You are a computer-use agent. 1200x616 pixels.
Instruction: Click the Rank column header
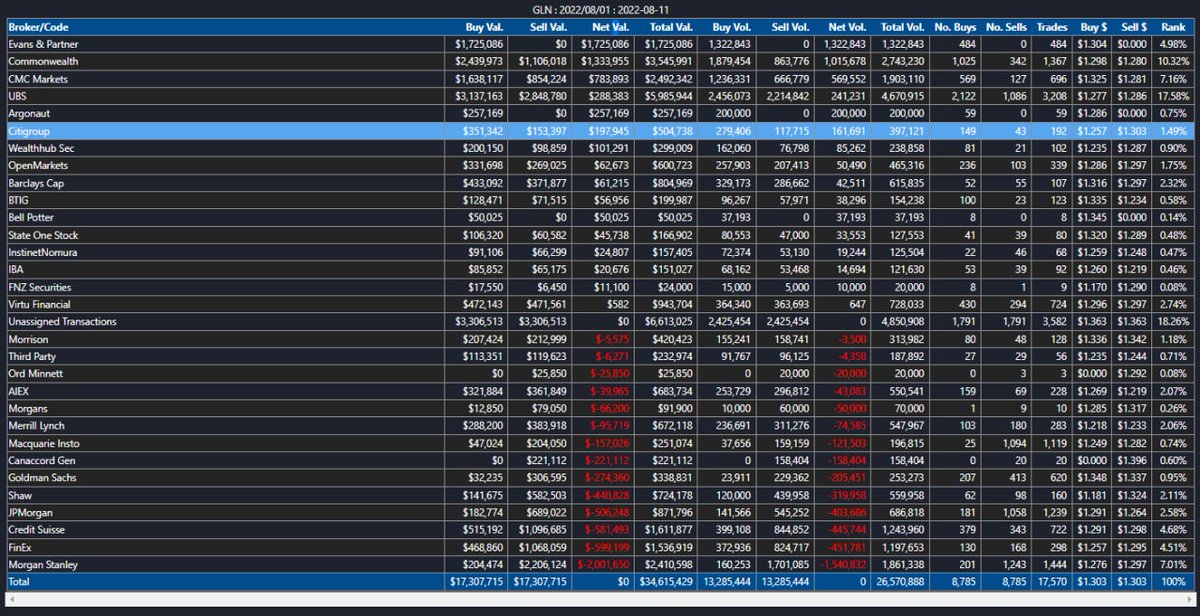click(x=1174, y=27)
